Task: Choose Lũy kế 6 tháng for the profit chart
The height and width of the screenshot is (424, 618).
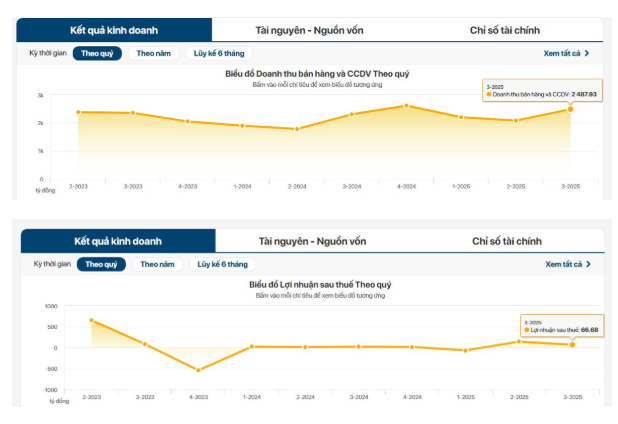Action: [x=222, y=264]
